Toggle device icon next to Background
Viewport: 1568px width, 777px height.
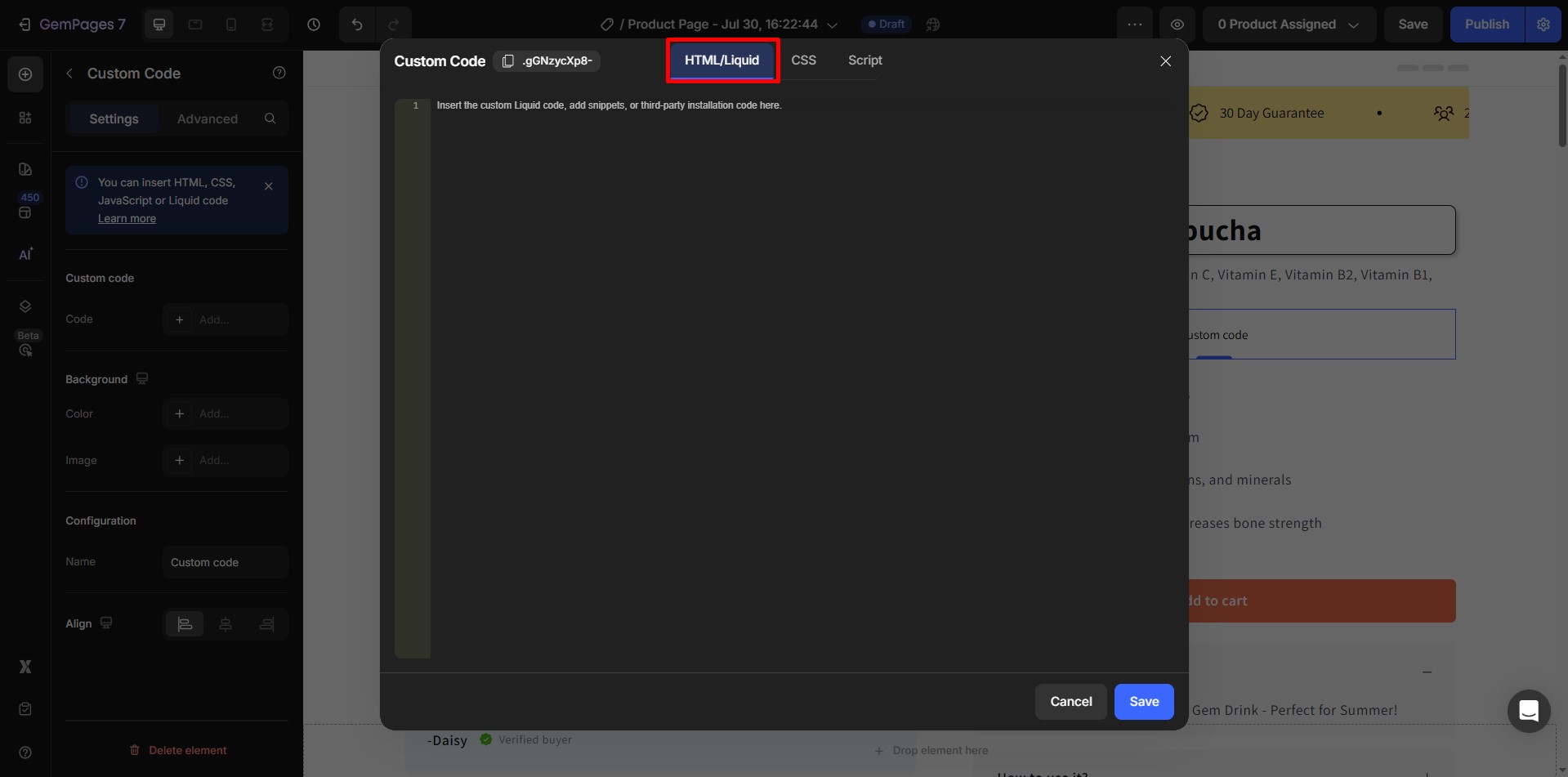[141, 378]
